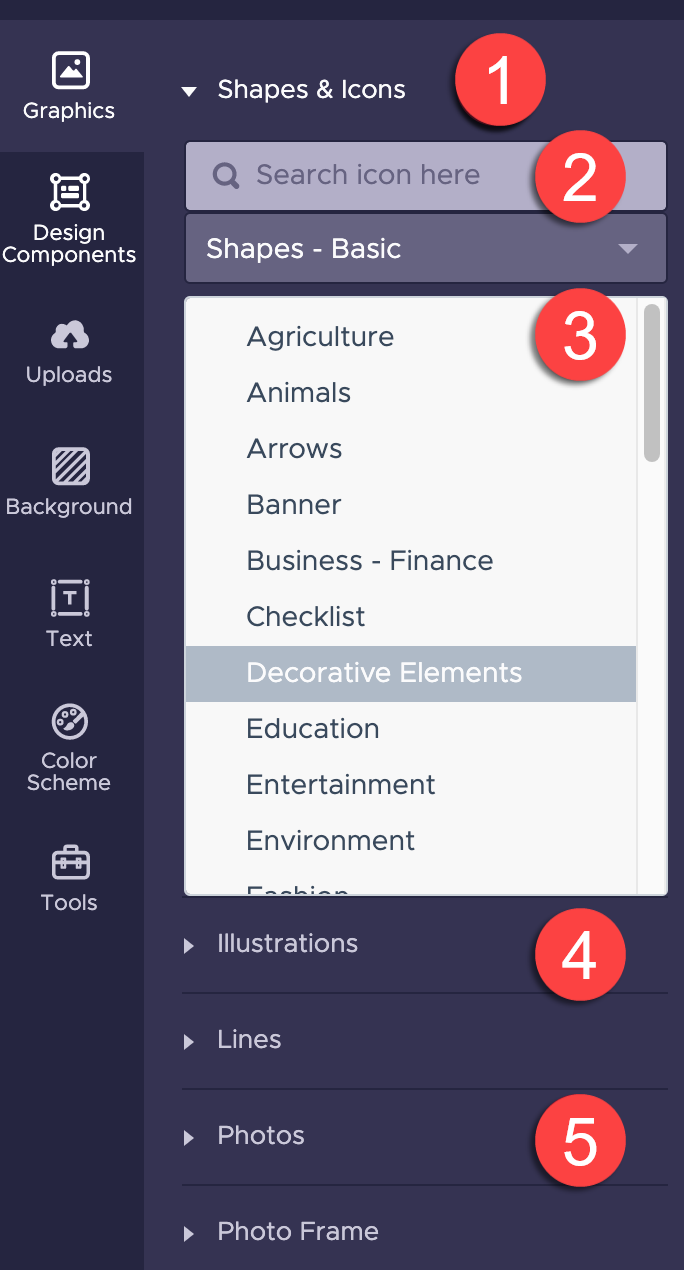
Task: Select the Decorative Elements category
Action: click(x=384, y=673)
